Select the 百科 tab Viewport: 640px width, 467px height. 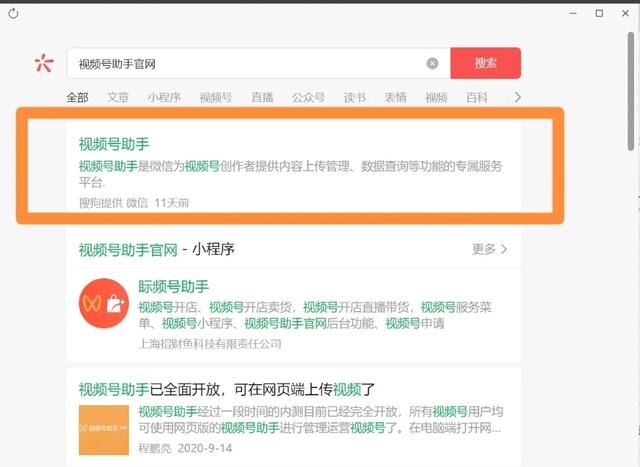pos(477,98)
